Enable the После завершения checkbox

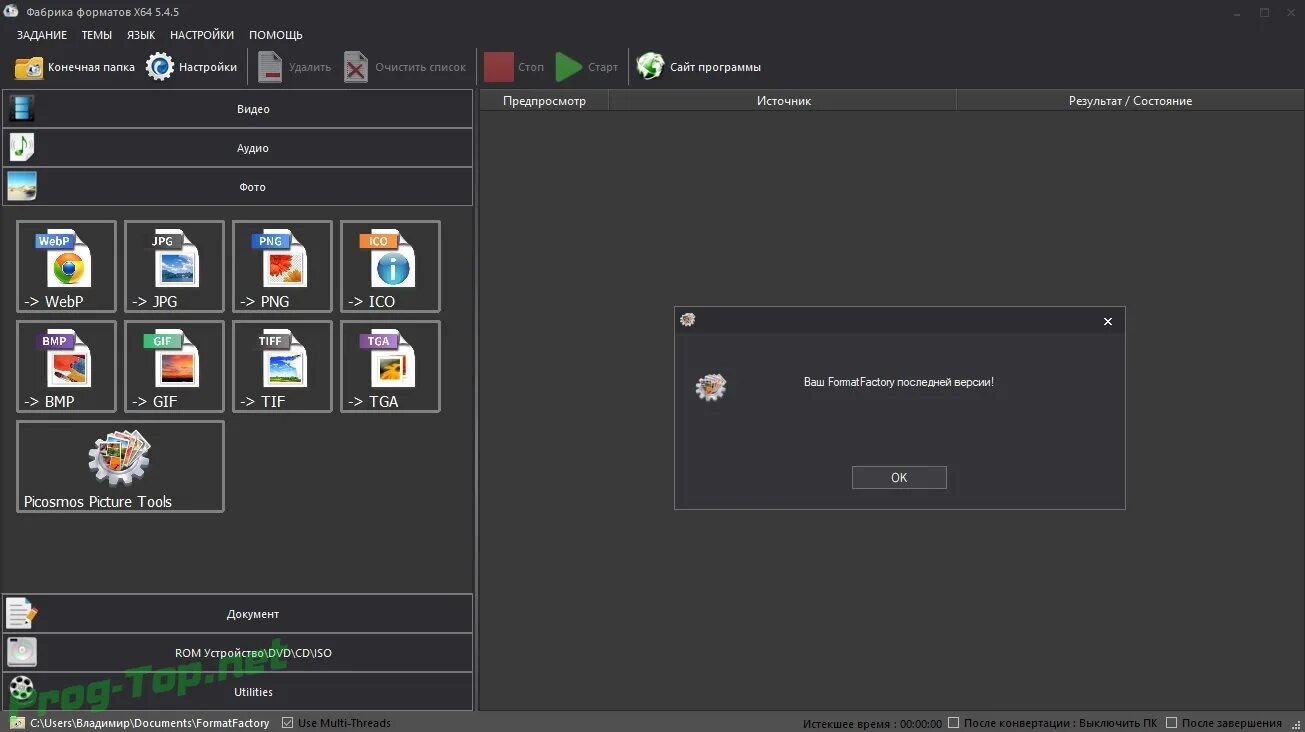coord(1172,723)
